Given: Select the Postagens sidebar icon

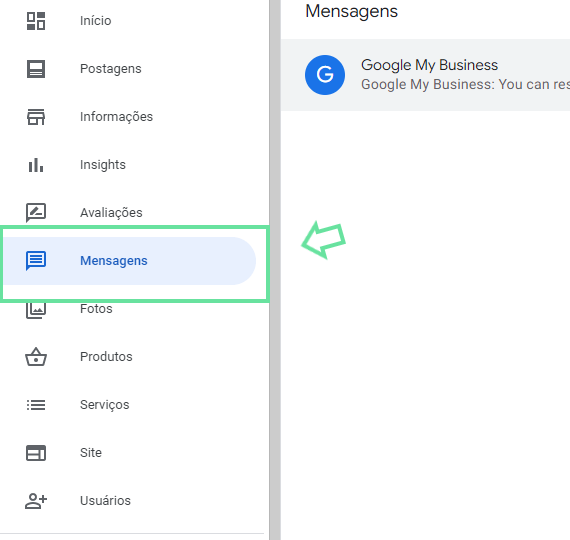Looking at the screenshot, I should (x=36, y=69).
